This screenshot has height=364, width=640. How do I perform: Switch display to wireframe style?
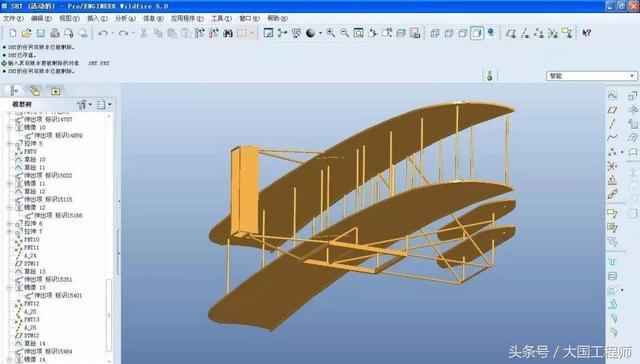[x=435, y=33]
